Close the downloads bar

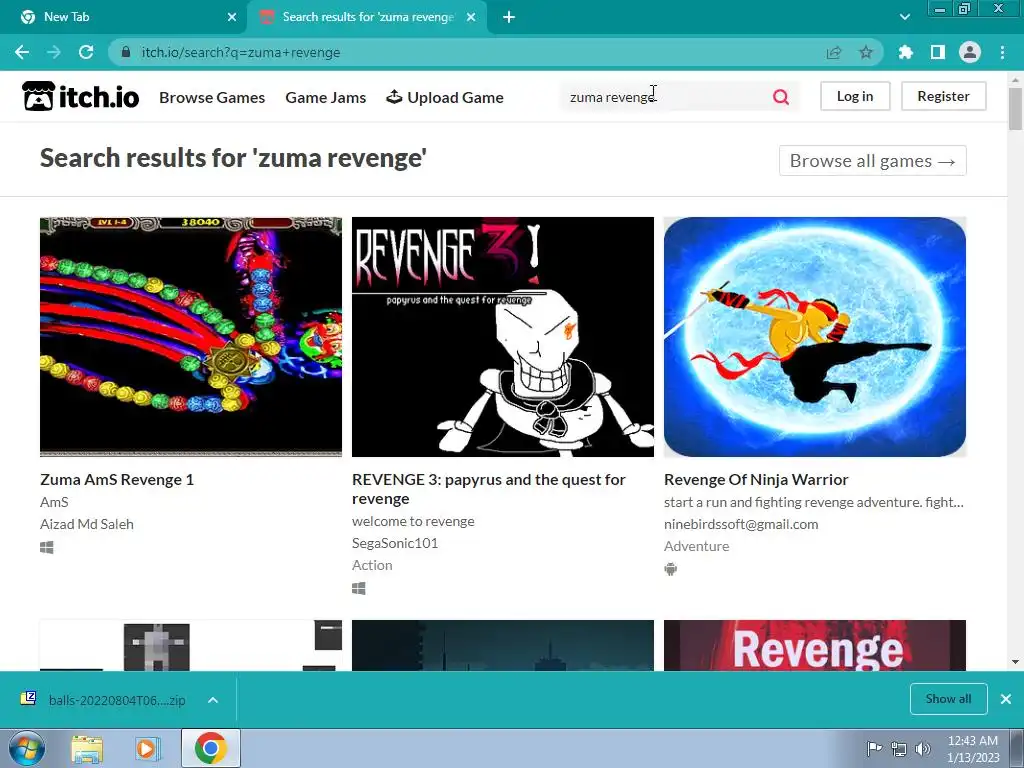(x=1006, y=699)
